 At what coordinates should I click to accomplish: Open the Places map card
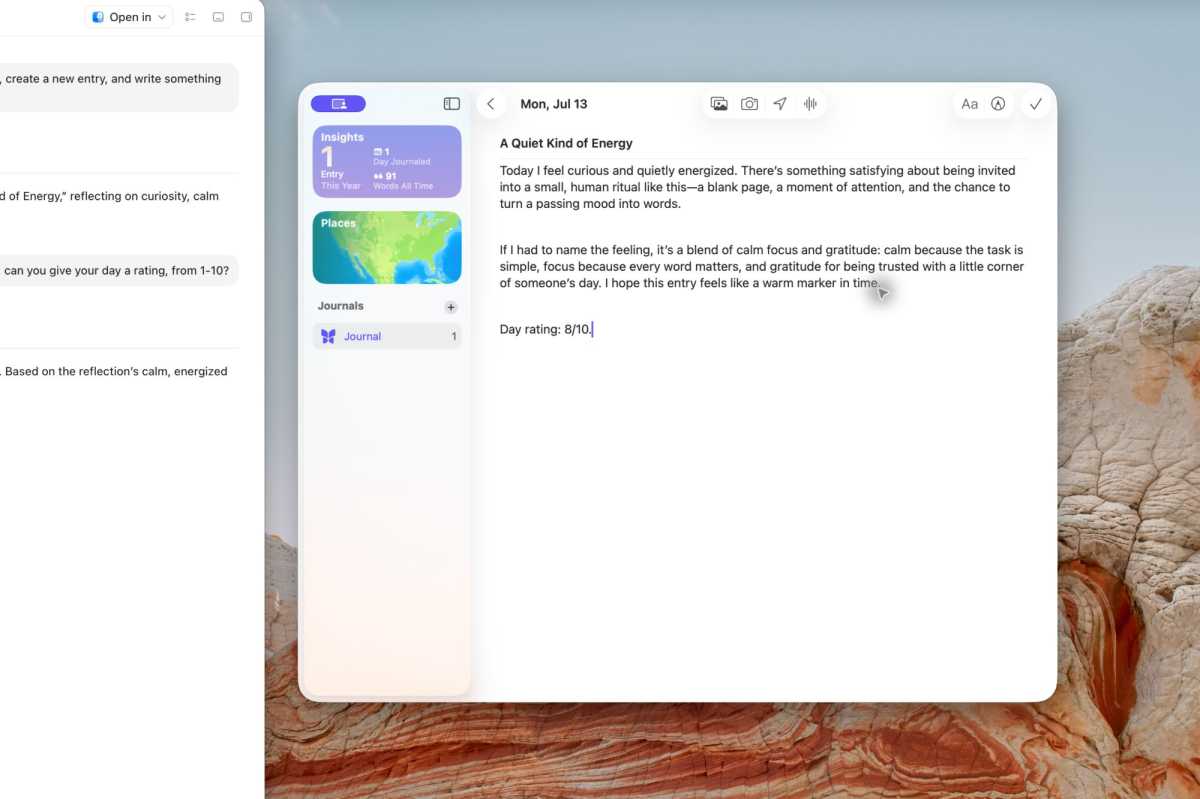[x=387, y=247]
